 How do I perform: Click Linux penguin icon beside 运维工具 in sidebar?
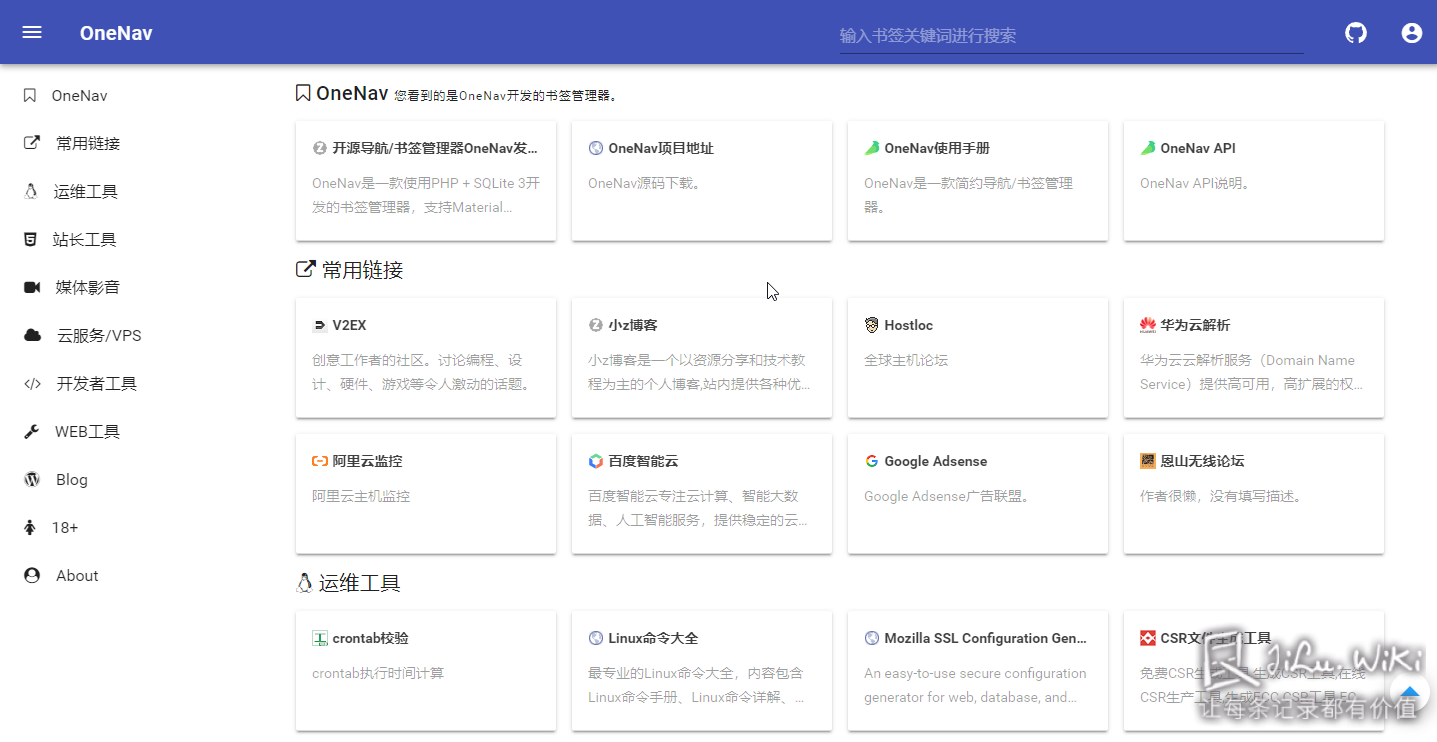tap(30, 191)
